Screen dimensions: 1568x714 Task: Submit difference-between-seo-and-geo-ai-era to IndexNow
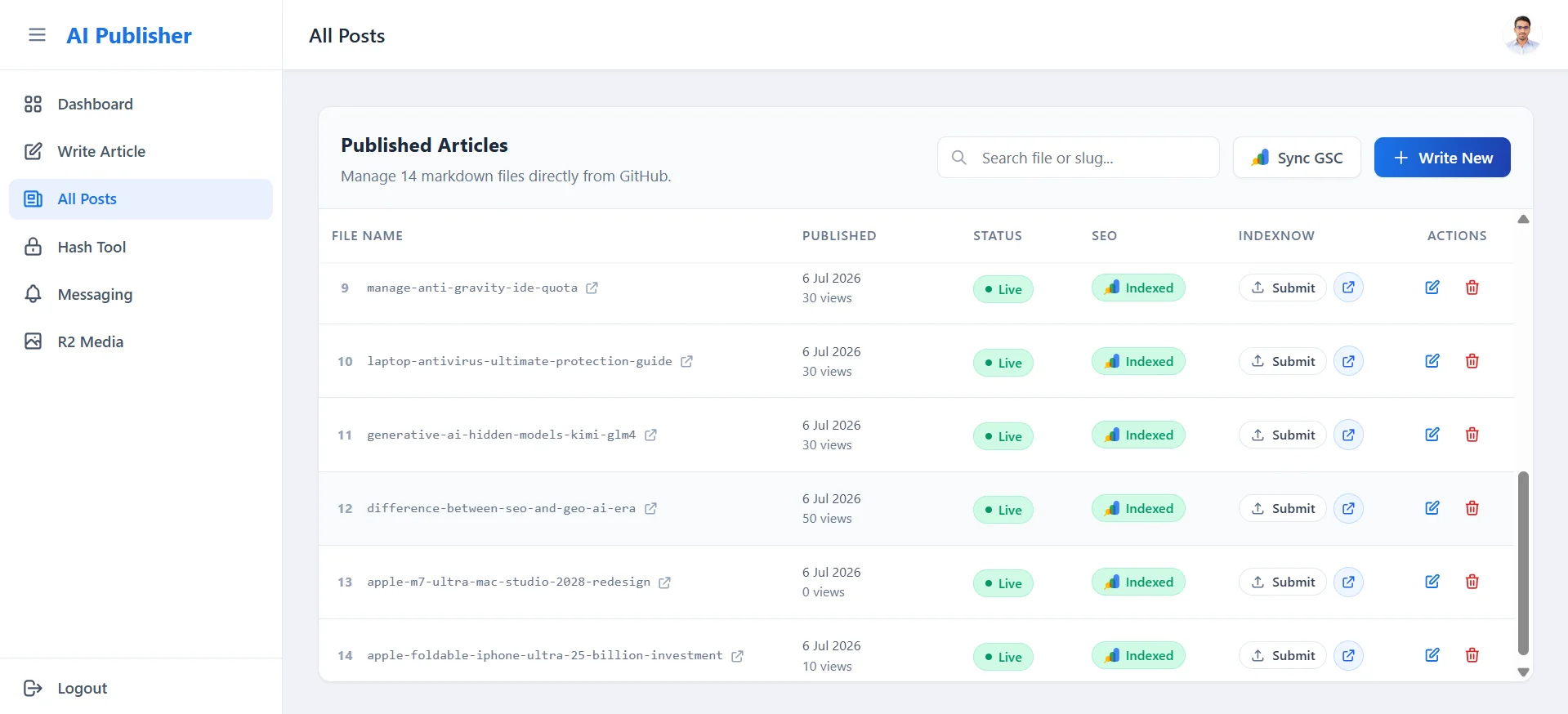[x=1283, y=508]
